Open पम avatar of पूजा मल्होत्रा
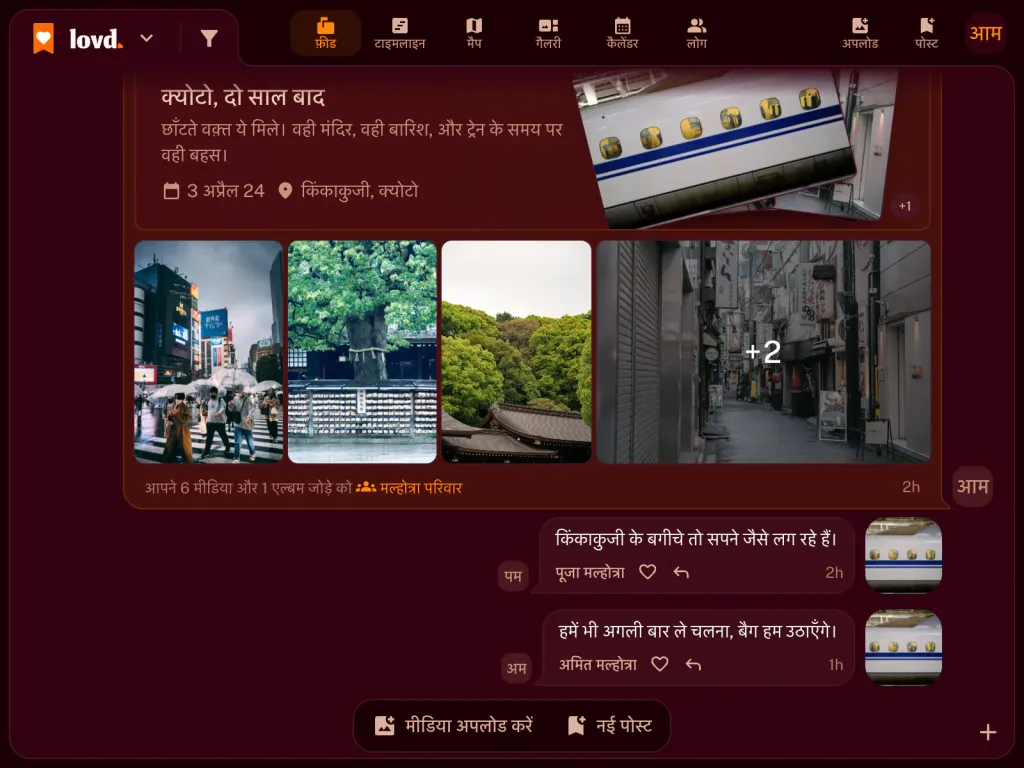The height and width of the screenshot is (768, 1024). 513,576
